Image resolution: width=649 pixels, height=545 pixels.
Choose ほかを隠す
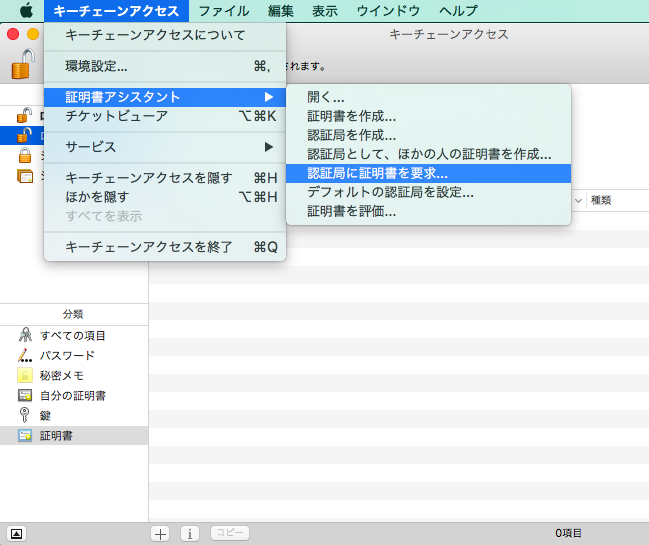pos(165,197)
